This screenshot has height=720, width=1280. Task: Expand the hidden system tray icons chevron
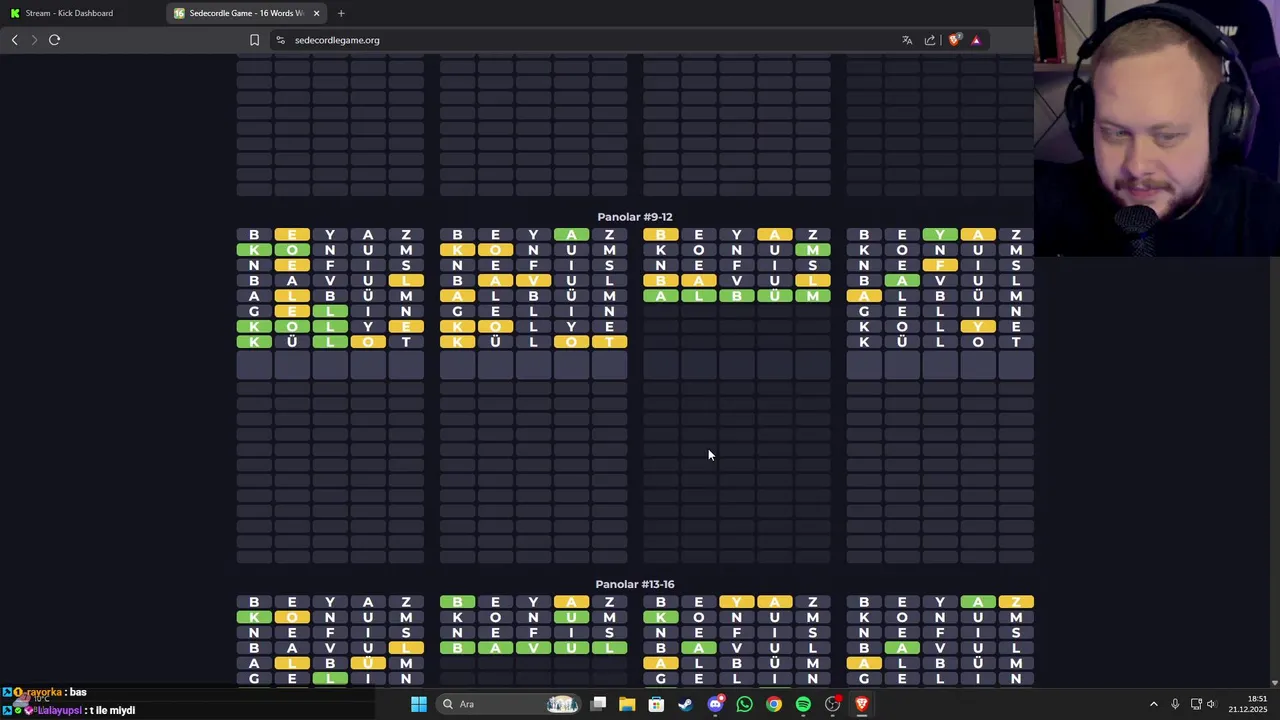pos(1153,704)
